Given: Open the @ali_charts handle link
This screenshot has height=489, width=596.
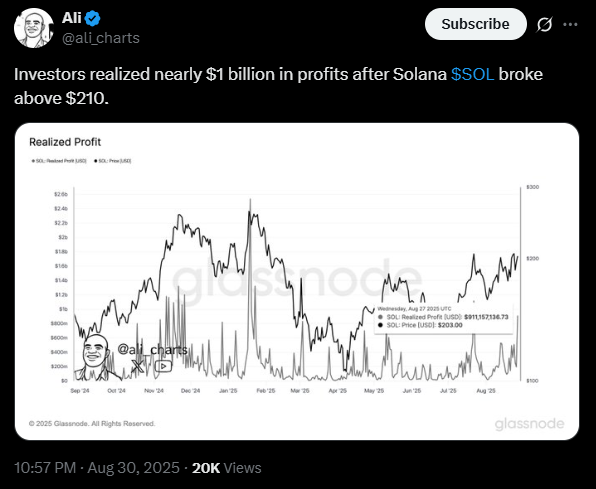Looking at the screenshot, I should click(101, 38).
